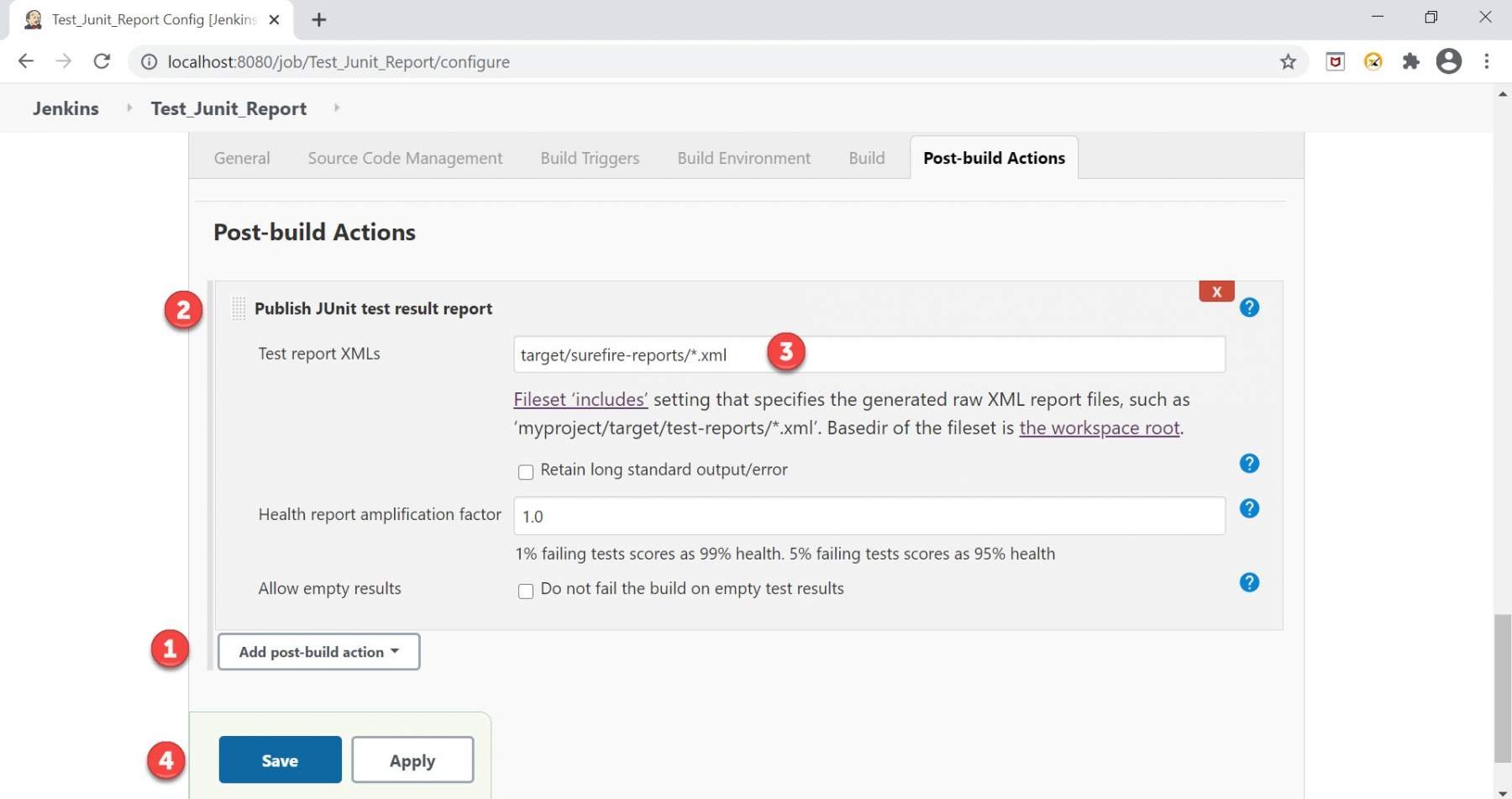Click the Save button

coord(281,760)
